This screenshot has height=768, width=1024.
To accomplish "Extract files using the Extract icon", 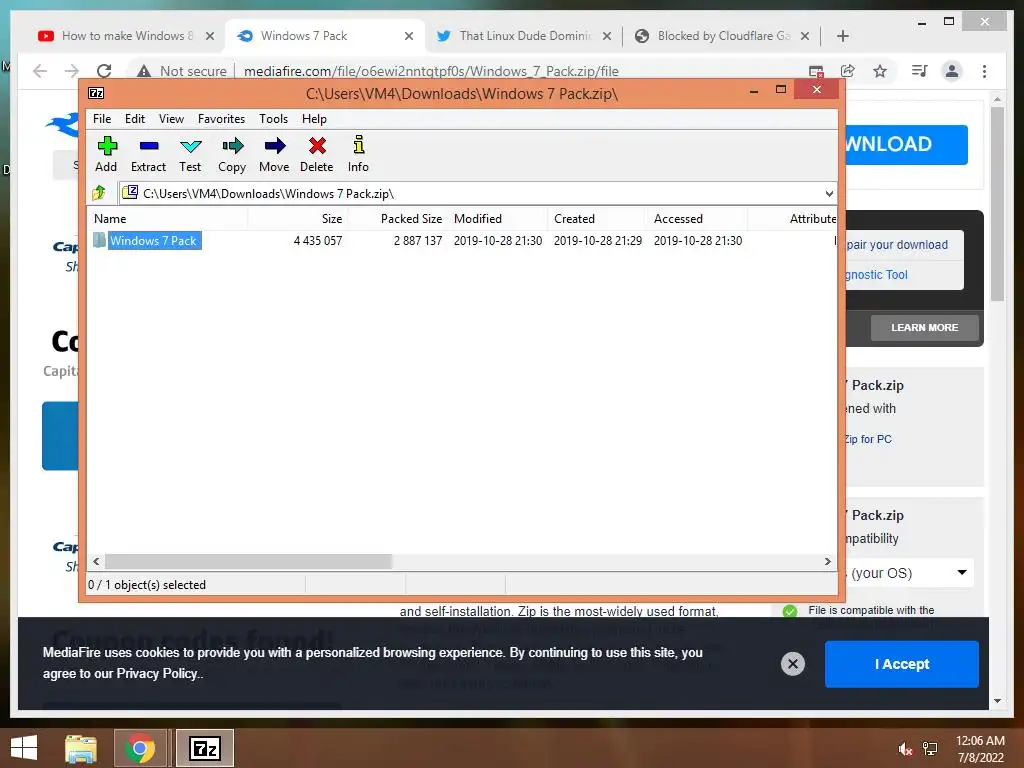I will [x=148, y=155].
